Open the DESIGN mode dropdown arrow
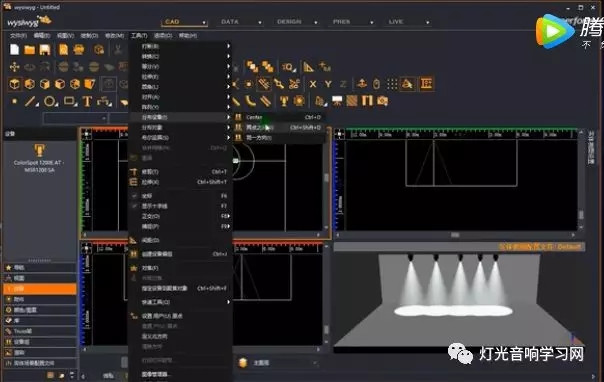Screen dimensions: 604x382 pyautogui.click(x=316, y=22)
